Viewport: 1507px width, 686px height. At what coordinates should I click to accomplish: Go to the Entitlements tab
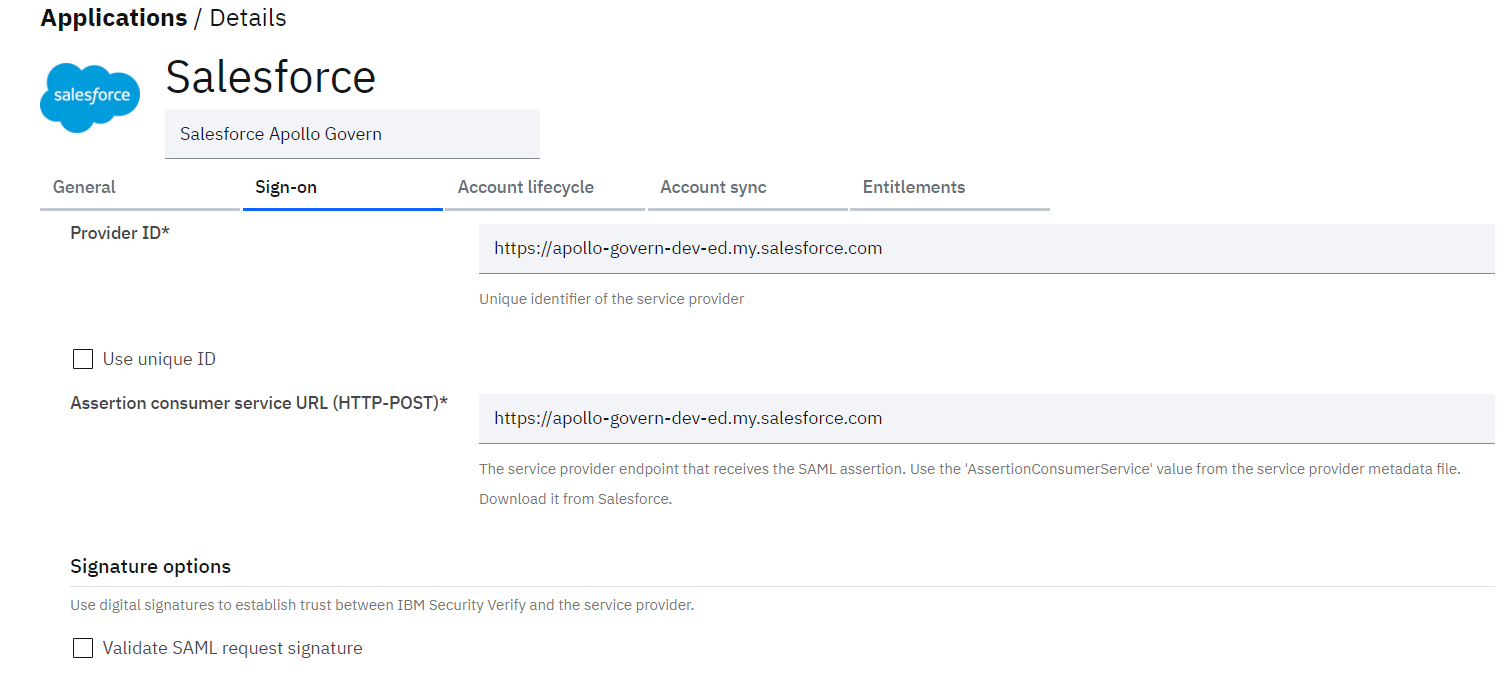coord(950,187)
